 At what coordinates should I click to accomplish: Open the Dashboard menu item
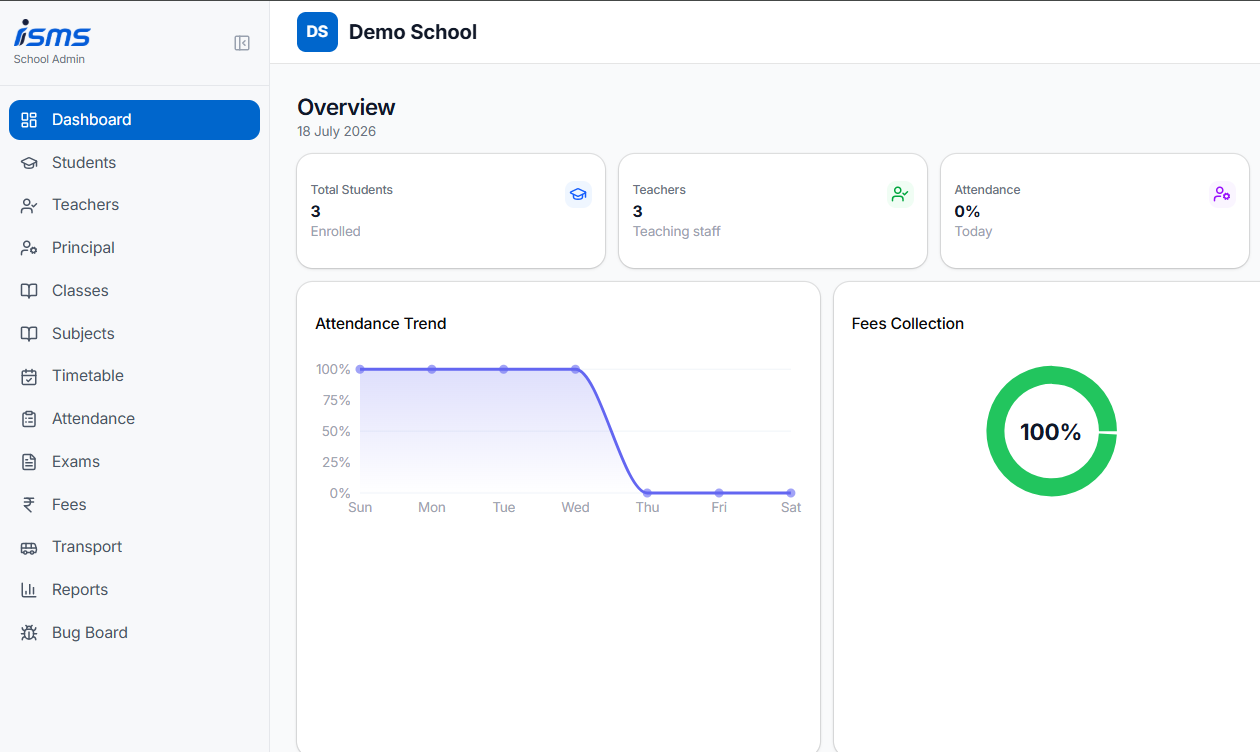pos(134,120)
